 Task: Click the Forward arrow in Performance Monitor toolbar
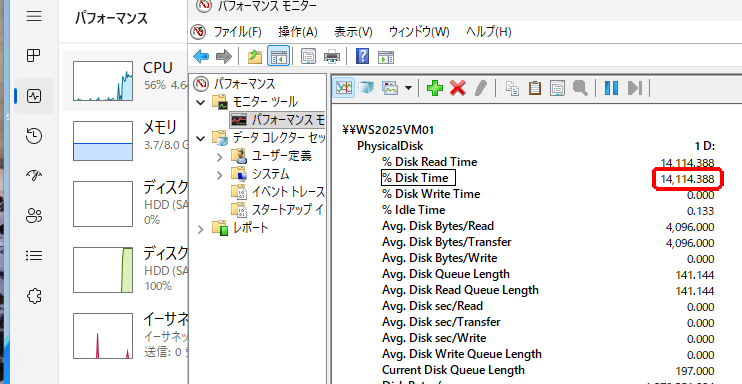point(224,57)
